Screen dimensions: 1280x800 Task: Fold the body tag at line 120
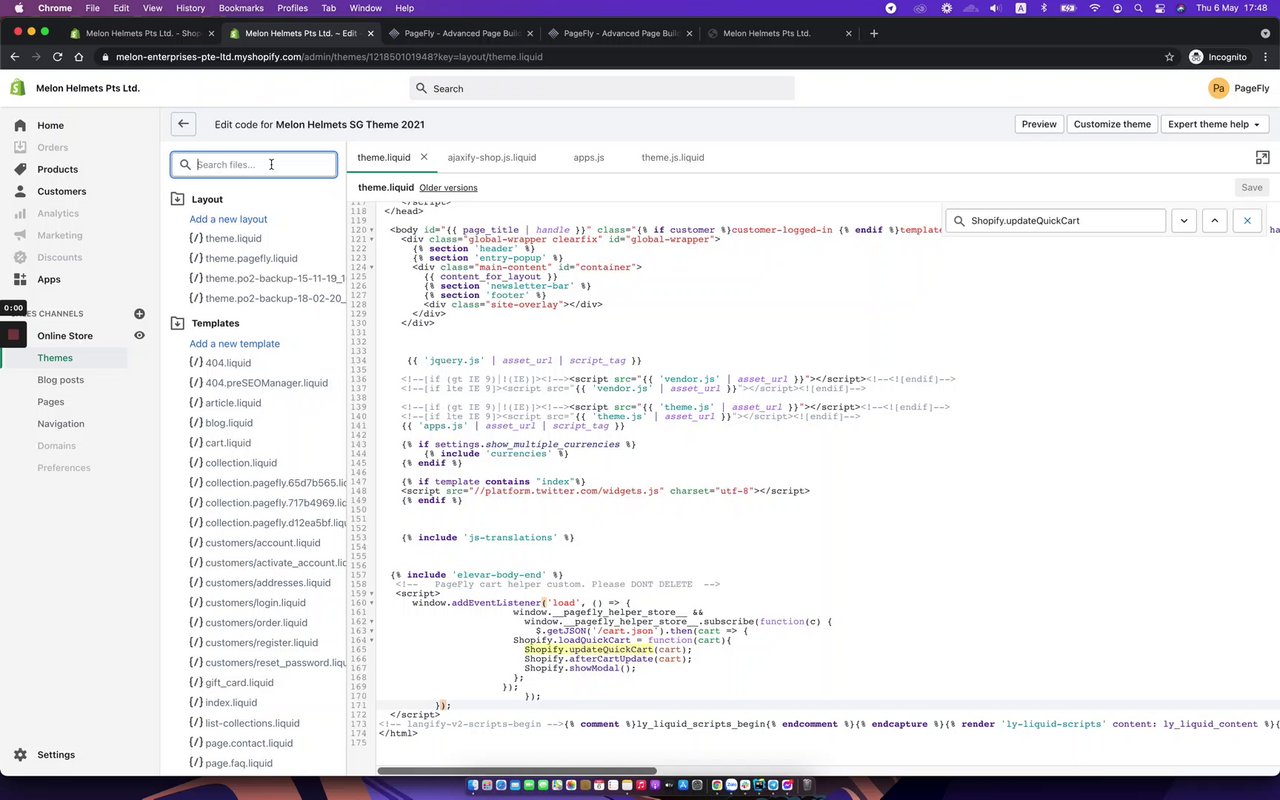coord(372,230)
